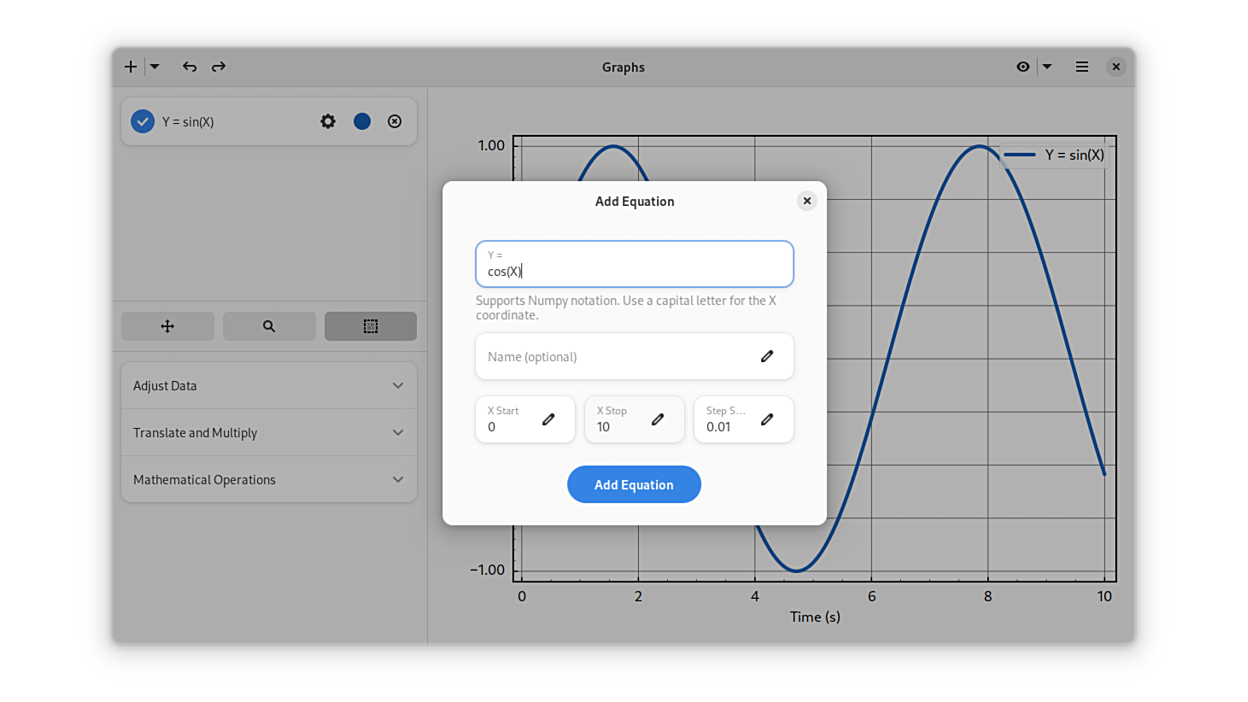Click into the Y = equation field

point(634,264)
